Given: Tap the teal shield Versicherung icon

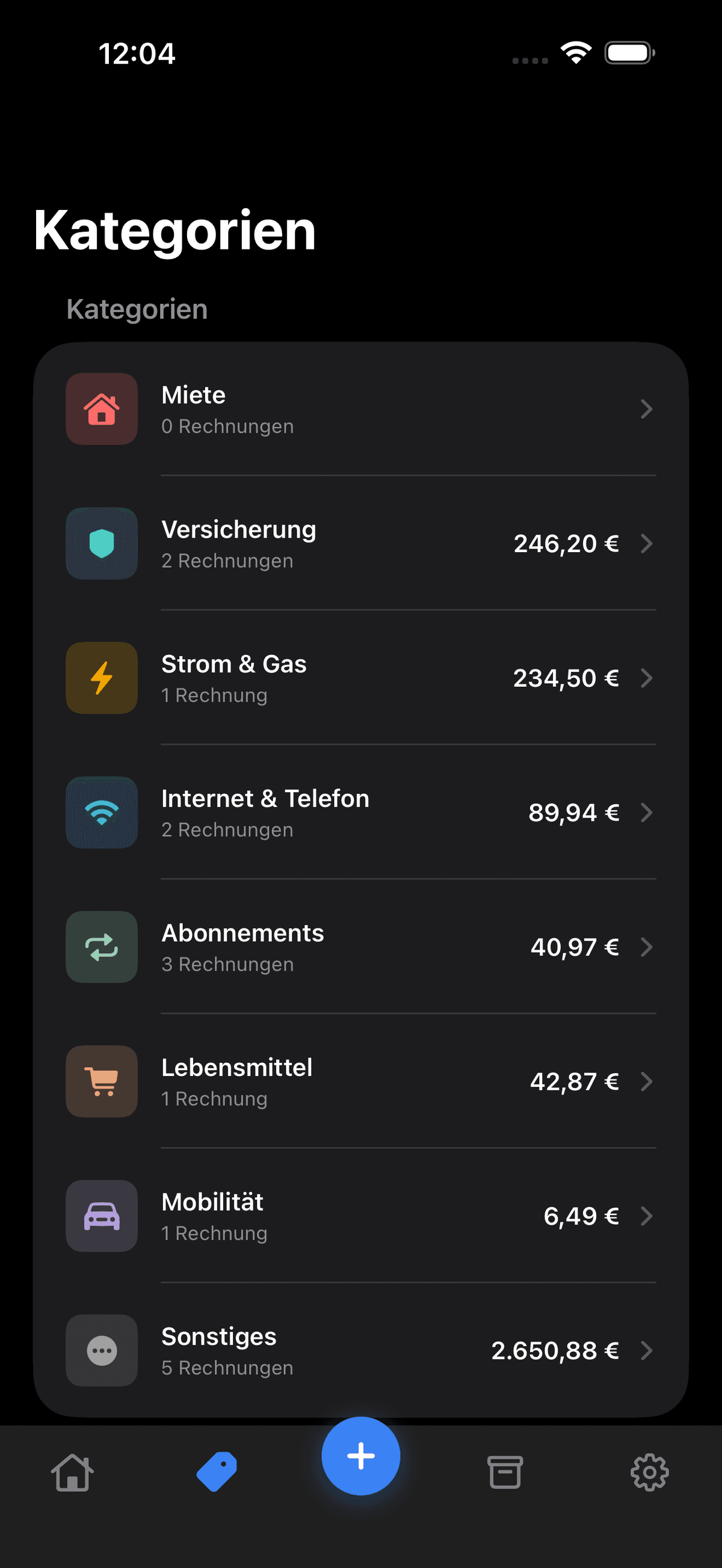Looking at the screenshot, I should point(102,544).
